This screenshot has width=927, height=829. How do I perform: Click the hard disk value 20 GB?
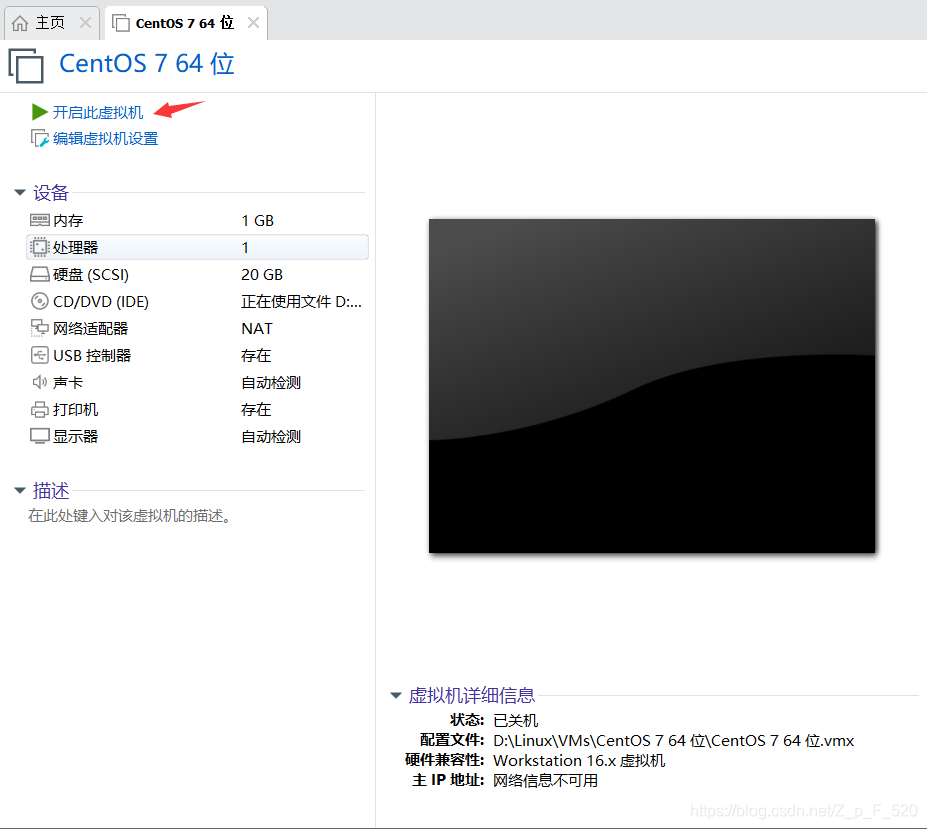point(262,274)
